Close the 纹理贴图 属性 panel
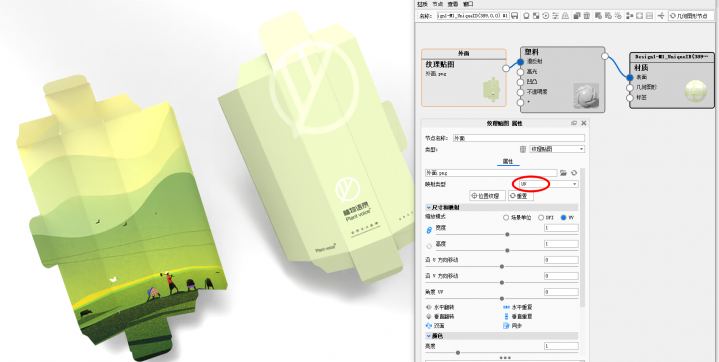 click(584, 123)
